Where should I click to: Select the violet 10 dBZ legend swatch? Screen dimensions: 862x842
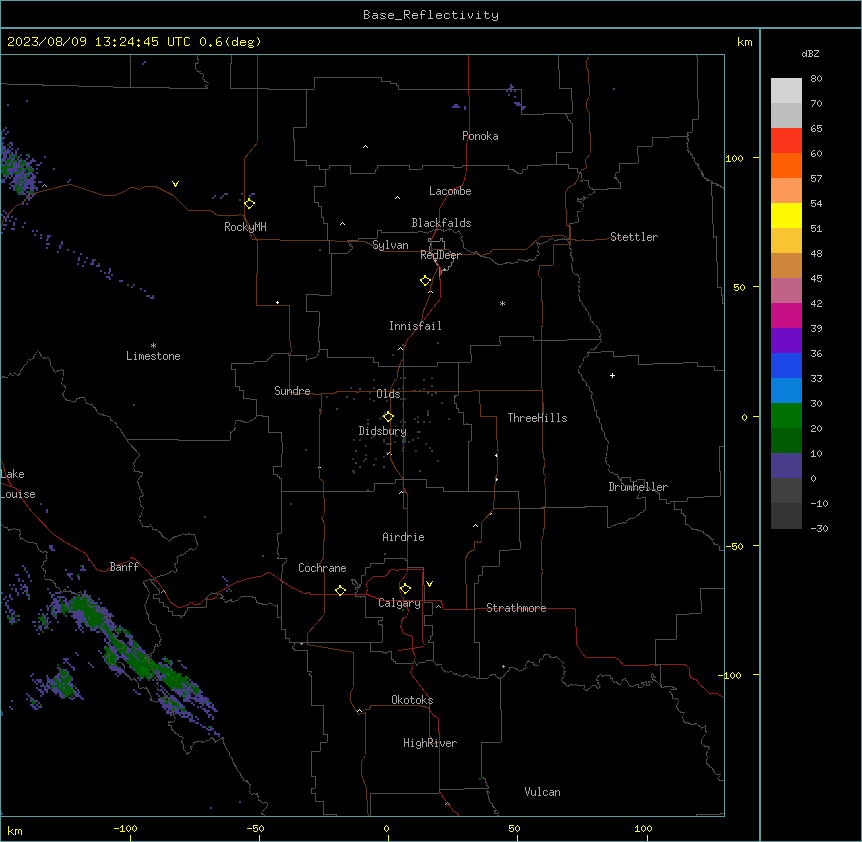786,466
